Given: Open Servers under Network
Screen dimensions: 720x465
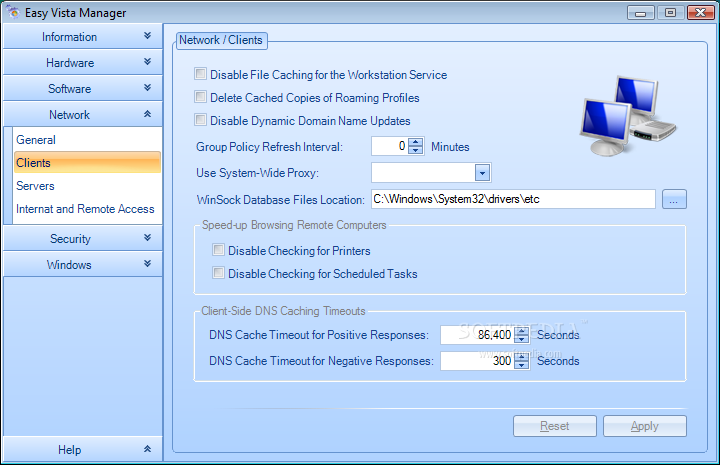Looking at the screenshot, I should (87, 185).
